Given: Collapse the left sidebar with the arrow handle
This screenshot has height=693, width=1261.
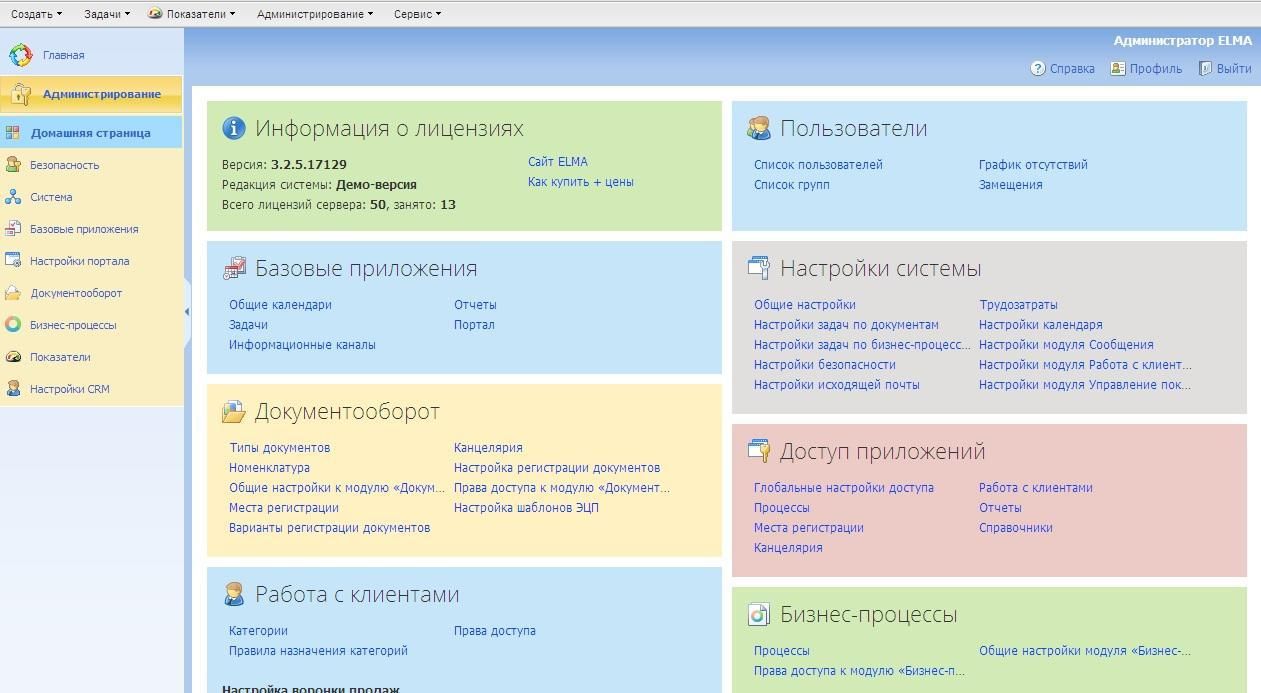Looking at the screenshot, I should tap(187, 312).
